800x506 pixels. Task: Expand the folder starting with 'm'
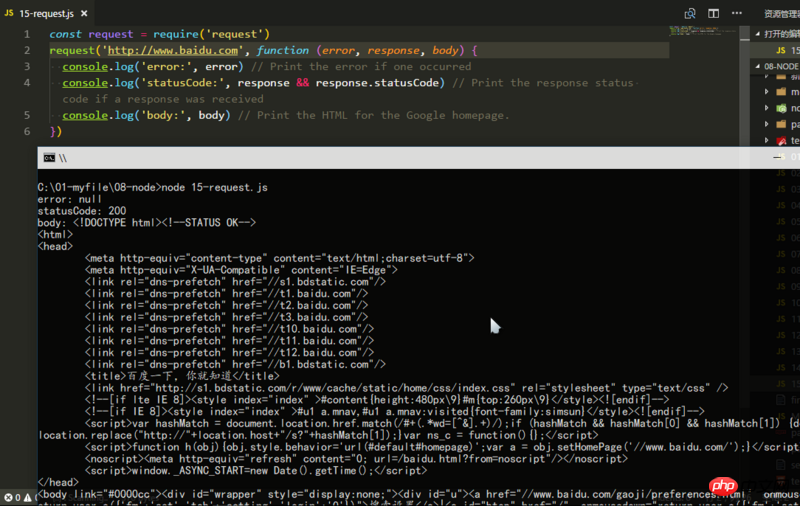(x=766, y=92)
